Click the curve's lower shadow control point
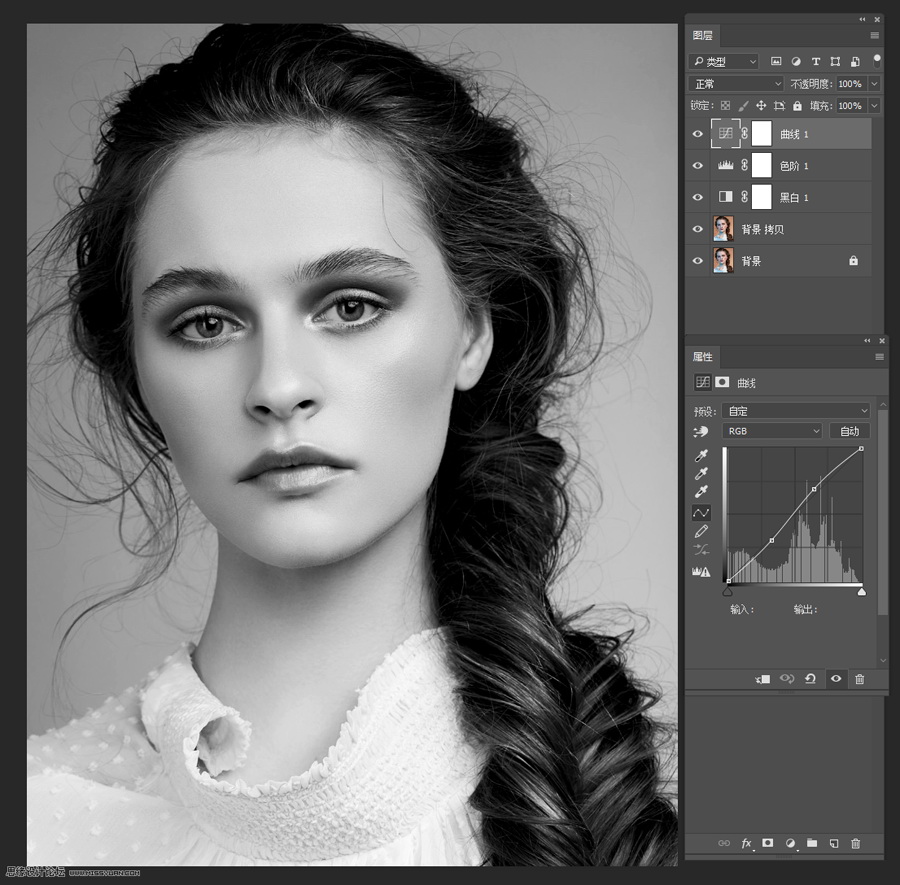Image resolution: width=900 pixels, height=885 pixels. [771, 540]
